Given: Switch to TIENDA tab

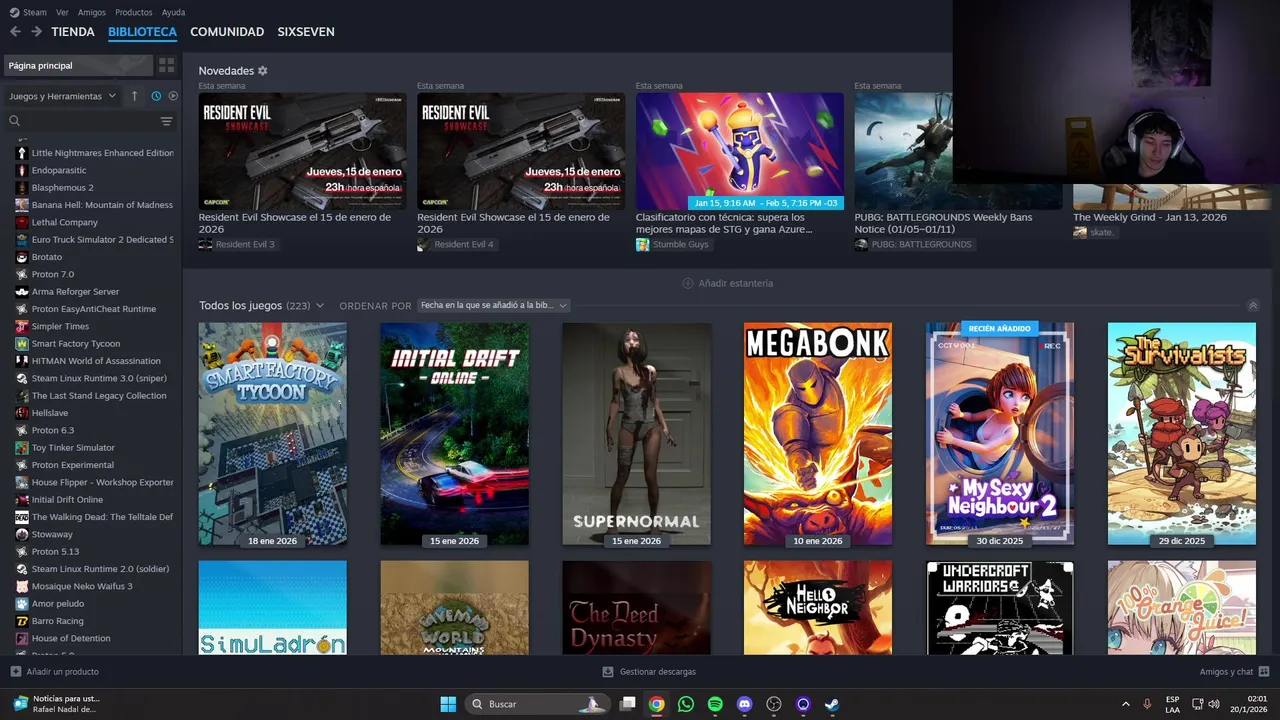Looking at the screenshot, I should click(x=73, y=32).
